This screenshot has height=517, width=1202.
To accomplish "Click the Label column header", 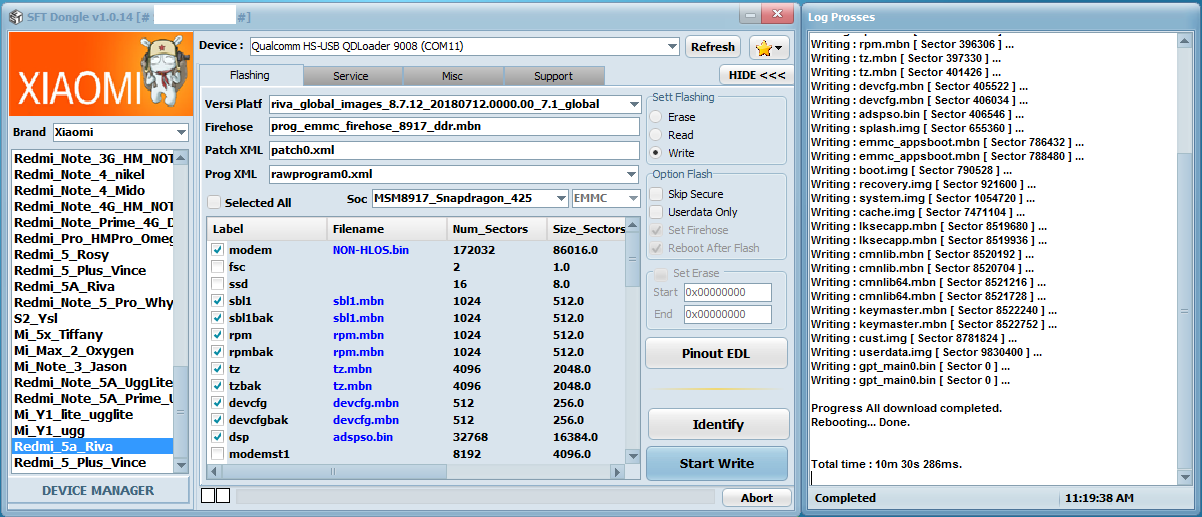I will [x=267, y=229].
